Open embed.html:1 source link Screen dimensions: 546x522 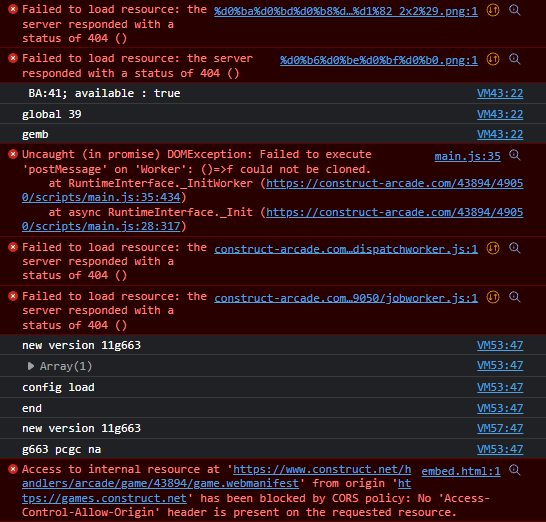pos(461,471)
